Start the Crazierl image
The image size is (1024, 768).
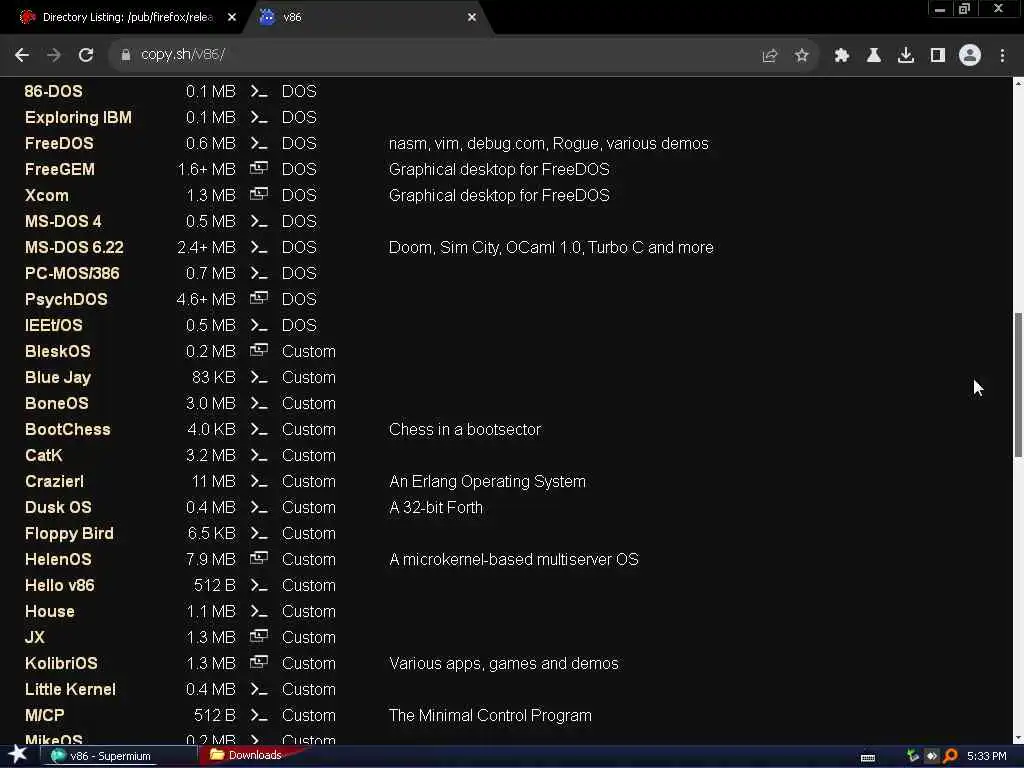pyautogui.click(x=54, y=482)
